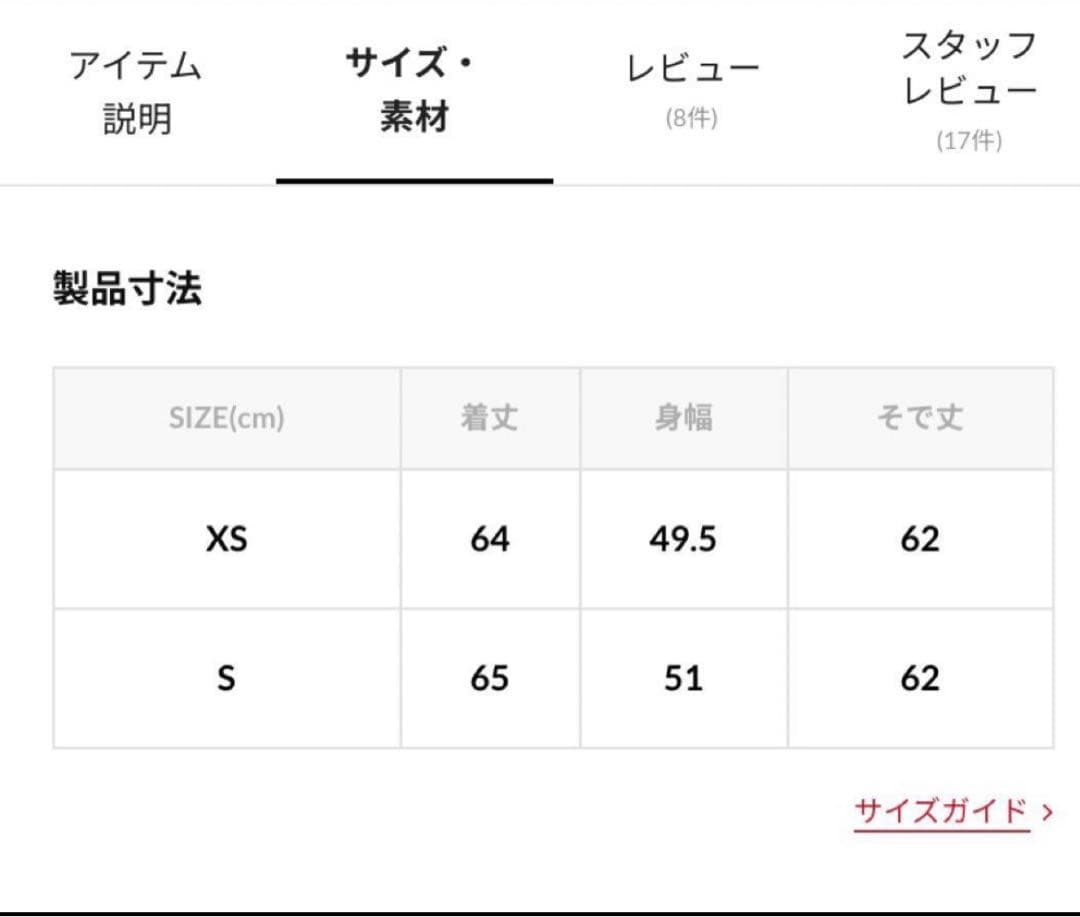Select the S size row label
Screen dimensions: 1080x917
point(227,679)
